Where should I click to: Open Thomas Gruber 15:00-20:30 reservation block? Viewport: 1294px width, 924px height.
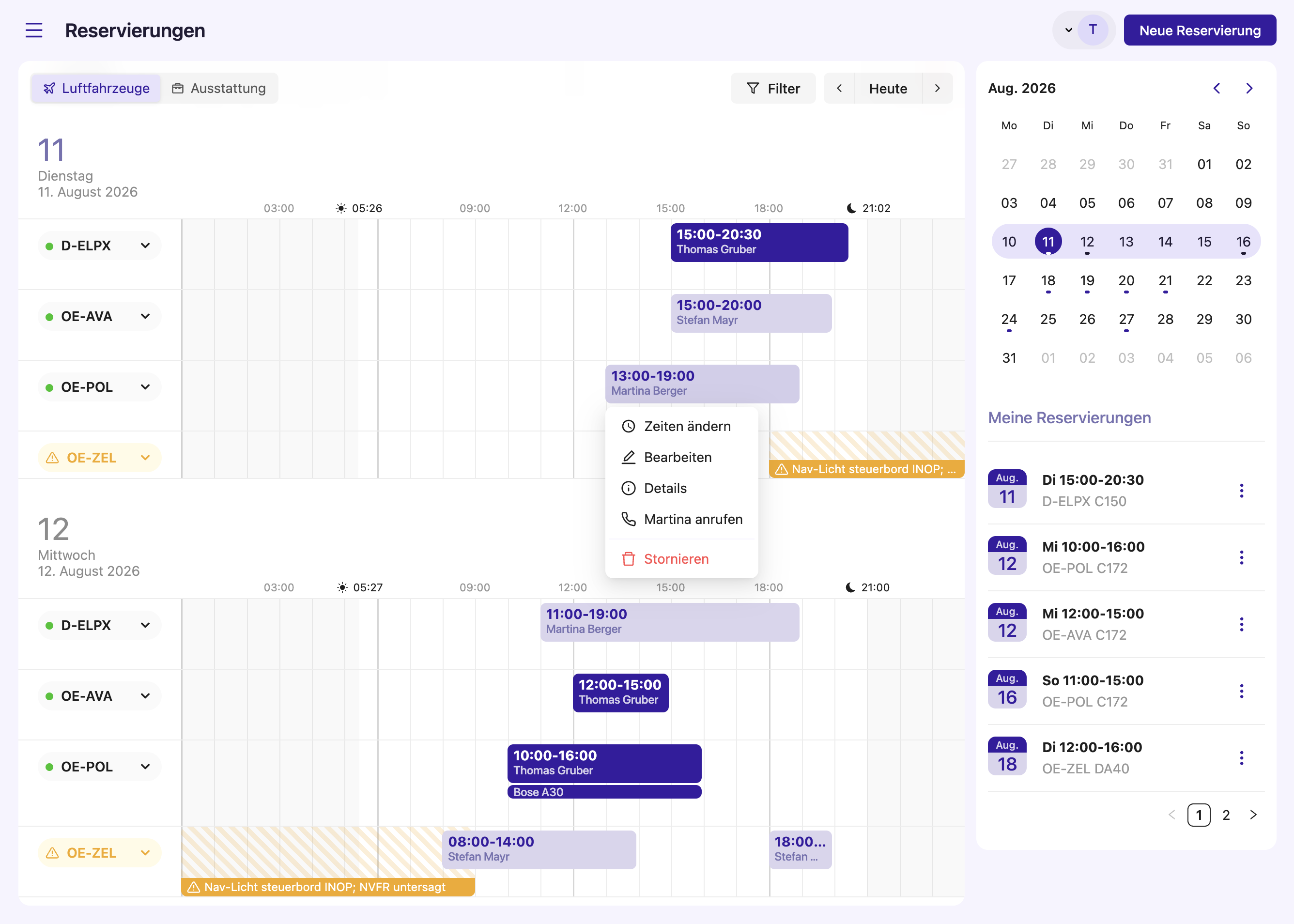pos(759,242)
